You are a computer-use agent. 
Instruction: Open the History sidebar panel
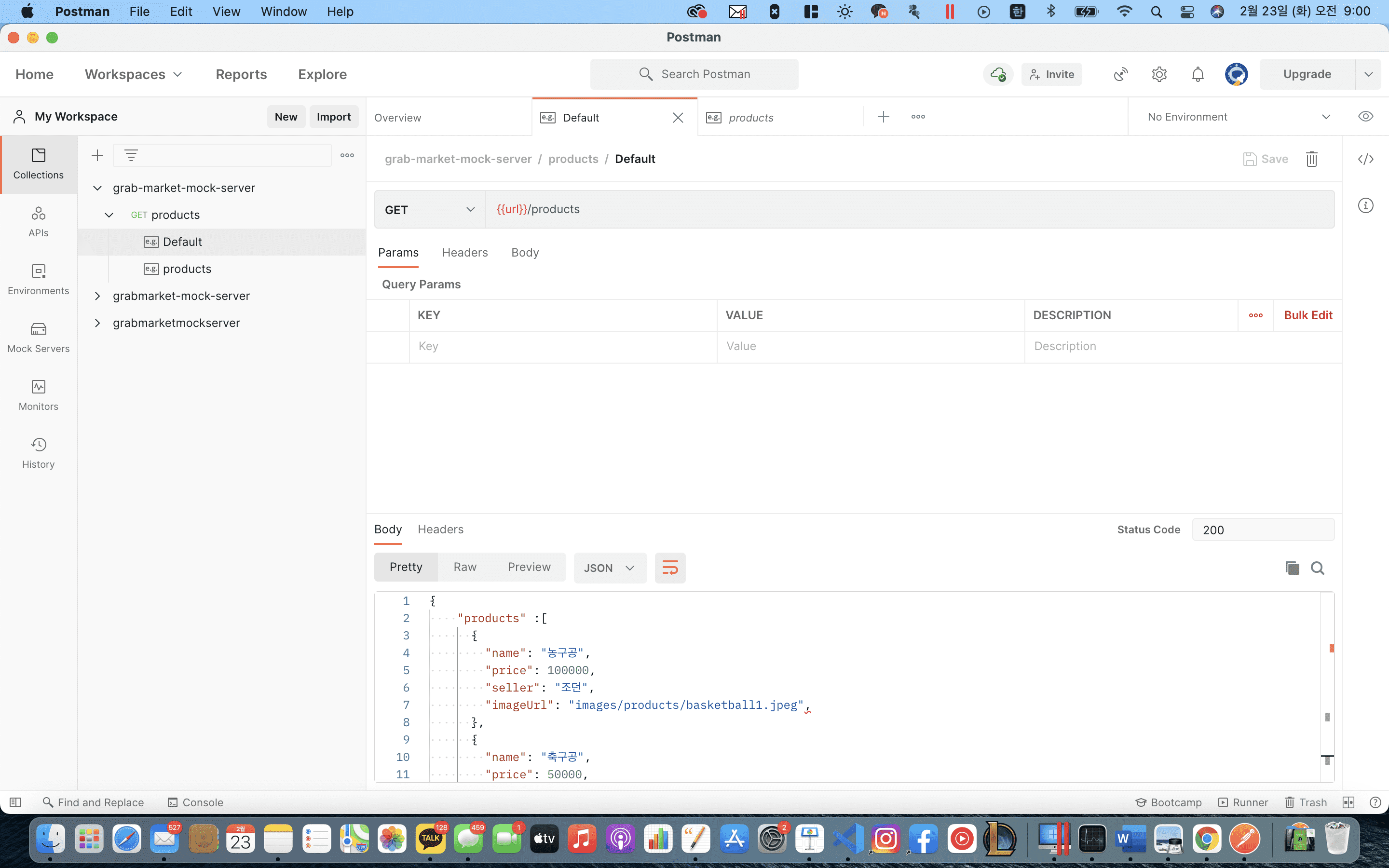[x=39, y=453]
